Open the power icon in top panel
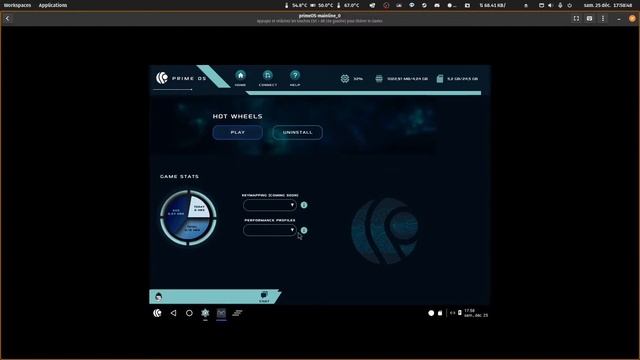This screenshot has height=360, width=640. pos(570,5)
